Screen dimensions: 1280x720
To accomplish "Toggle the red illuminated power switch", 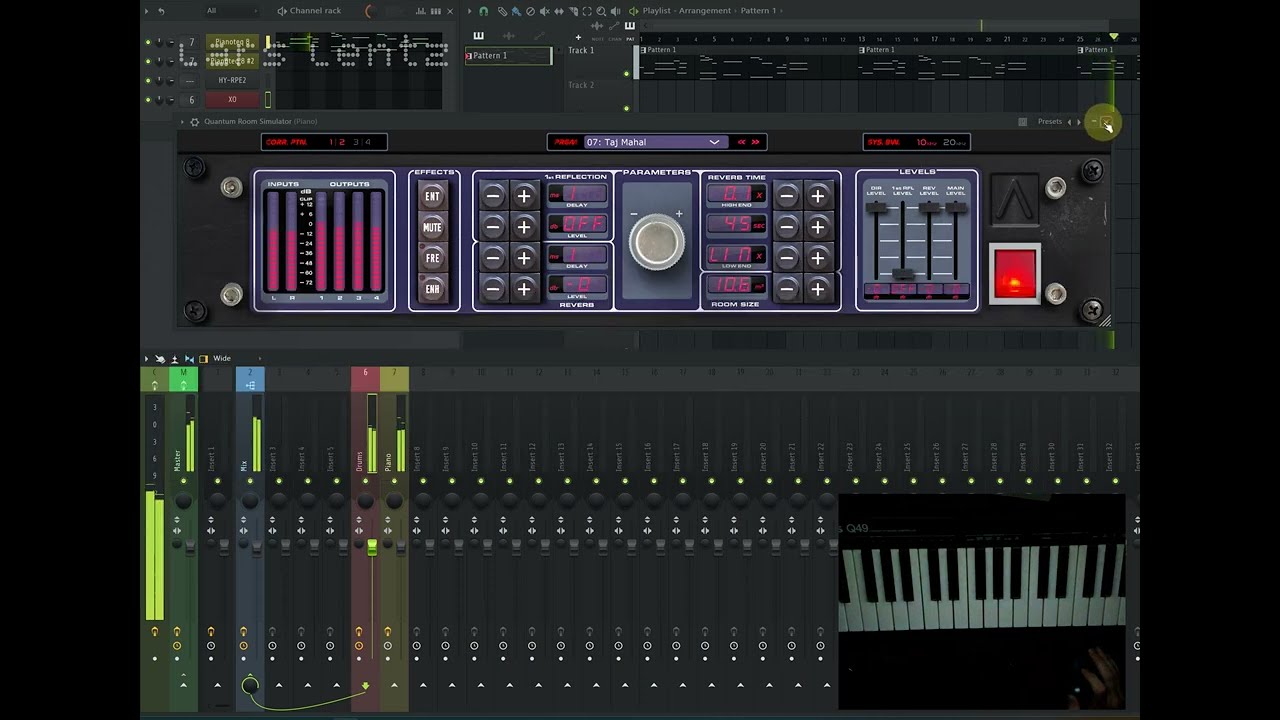I will pyautogui.click(x=1015, y=274).
